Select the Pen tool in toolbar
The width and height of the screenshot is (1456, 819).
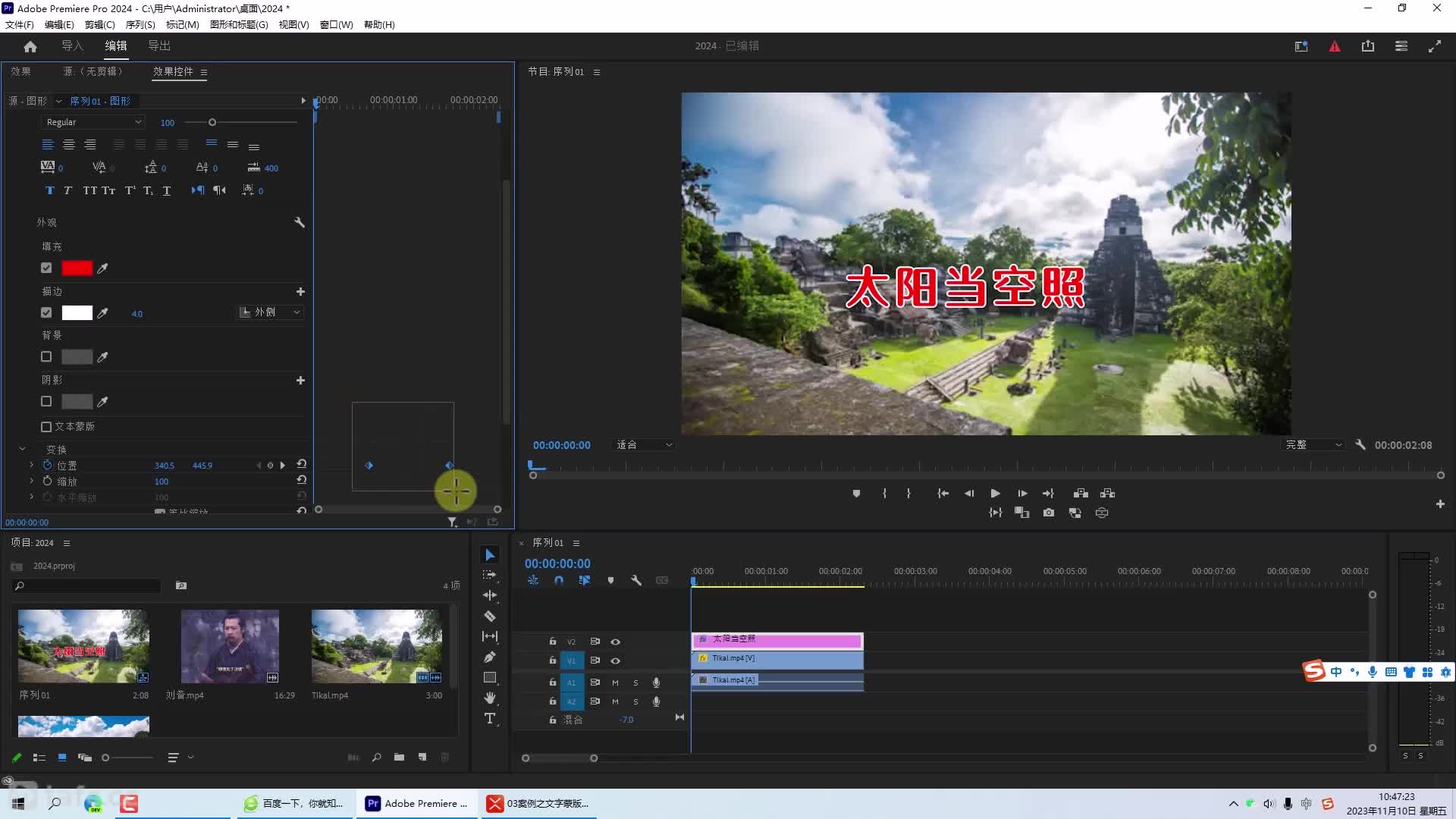pos(490,657)
